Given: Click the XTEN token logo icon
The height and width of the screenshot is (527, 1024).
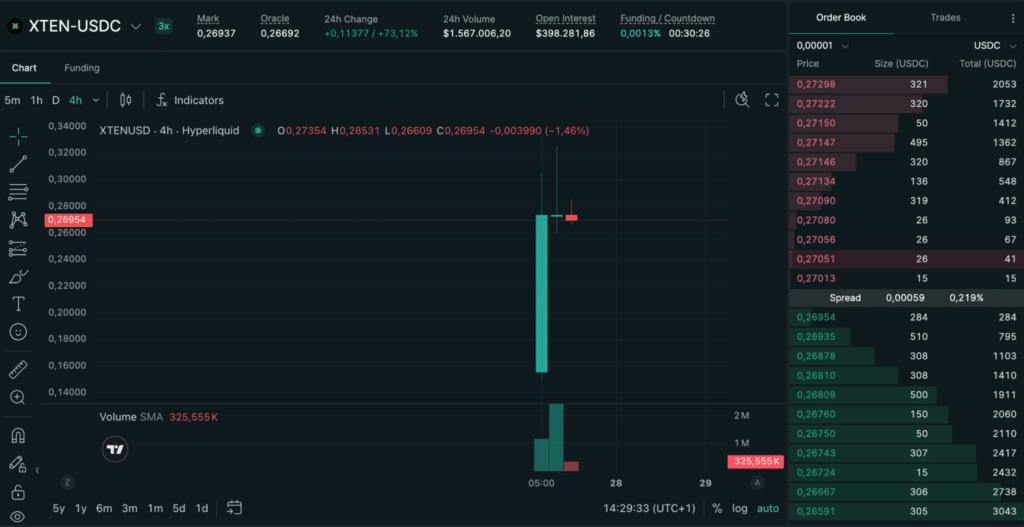Looking at the screenshot, I should point(14,26).
